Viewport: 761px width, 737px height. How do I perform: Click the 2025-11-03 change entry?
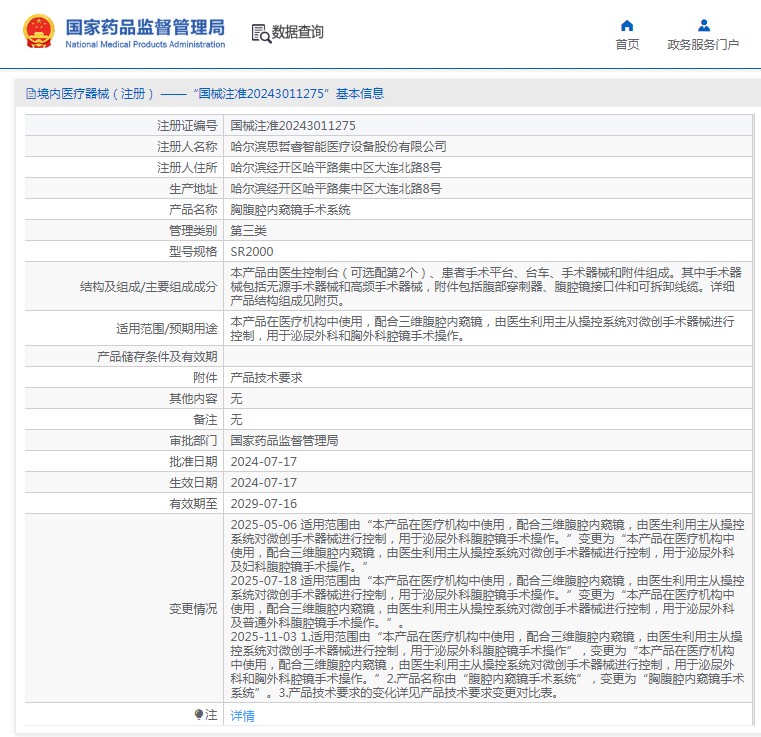(487, 664)
